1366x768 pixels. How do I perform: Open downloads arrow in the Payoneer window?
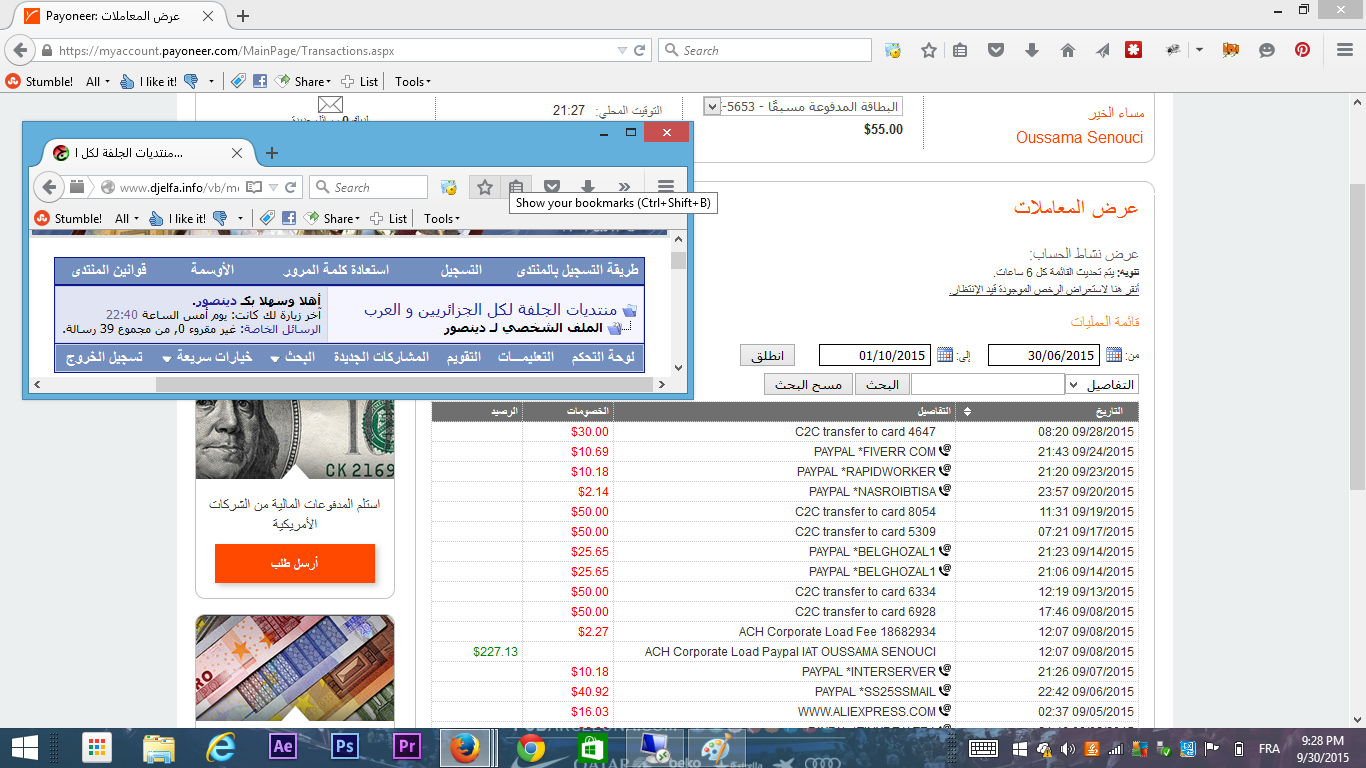[x=1032, y=50]
